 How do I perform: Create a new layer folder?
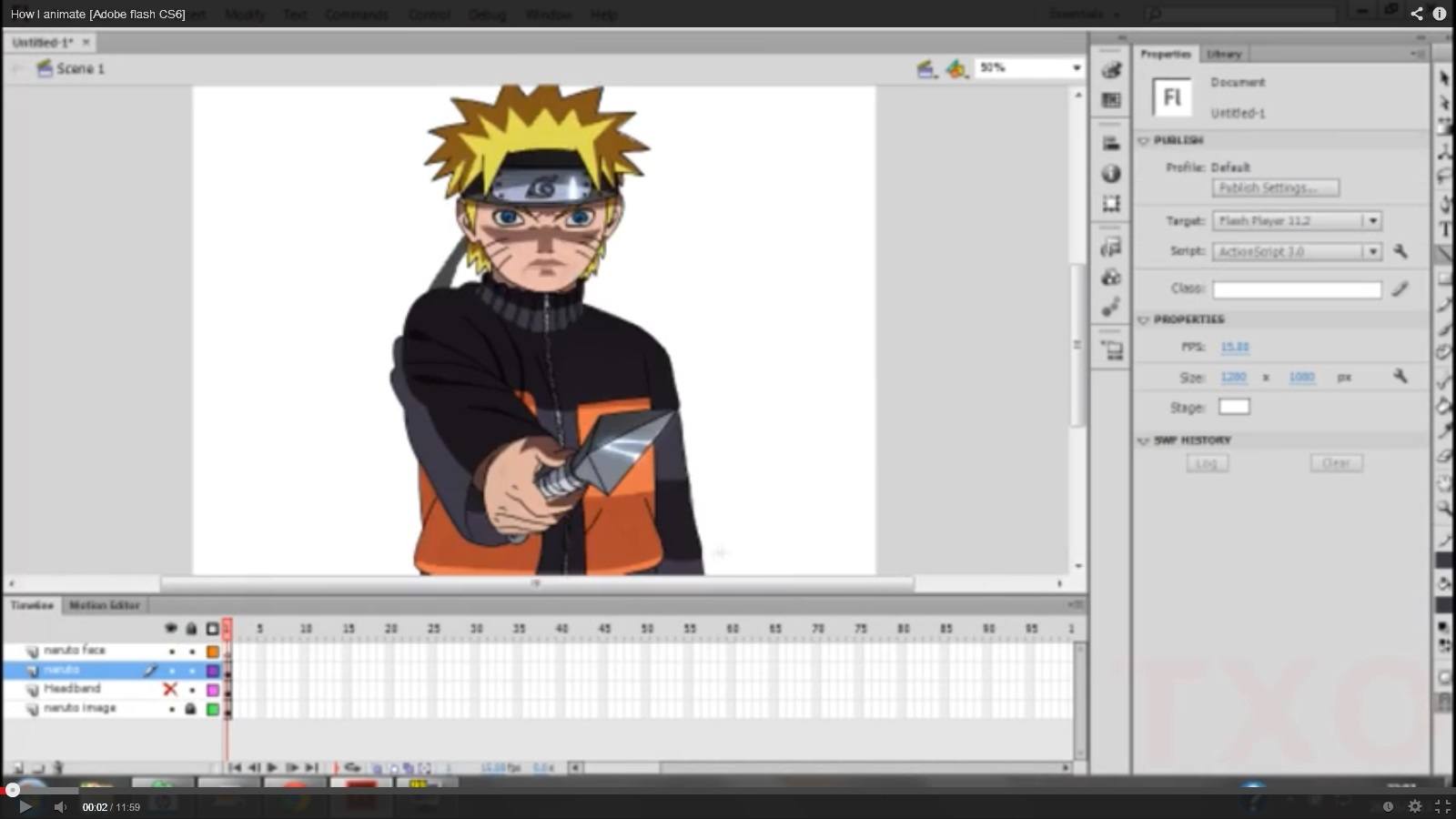(37, 768)
